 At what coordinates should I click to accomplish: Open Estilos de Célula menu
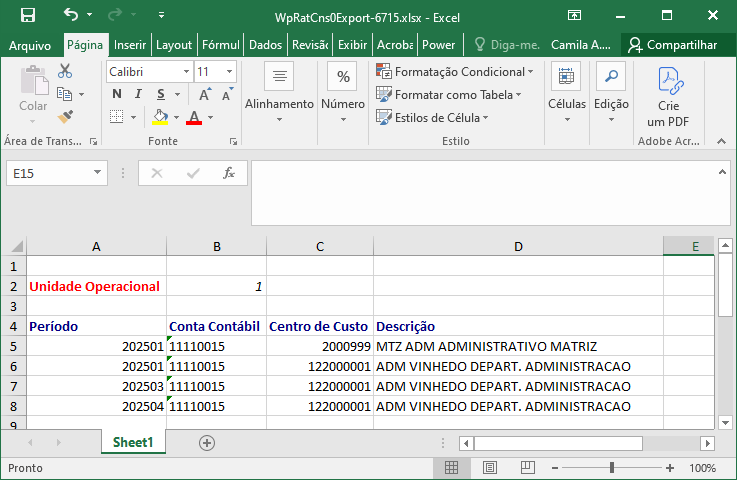[432, 117]
